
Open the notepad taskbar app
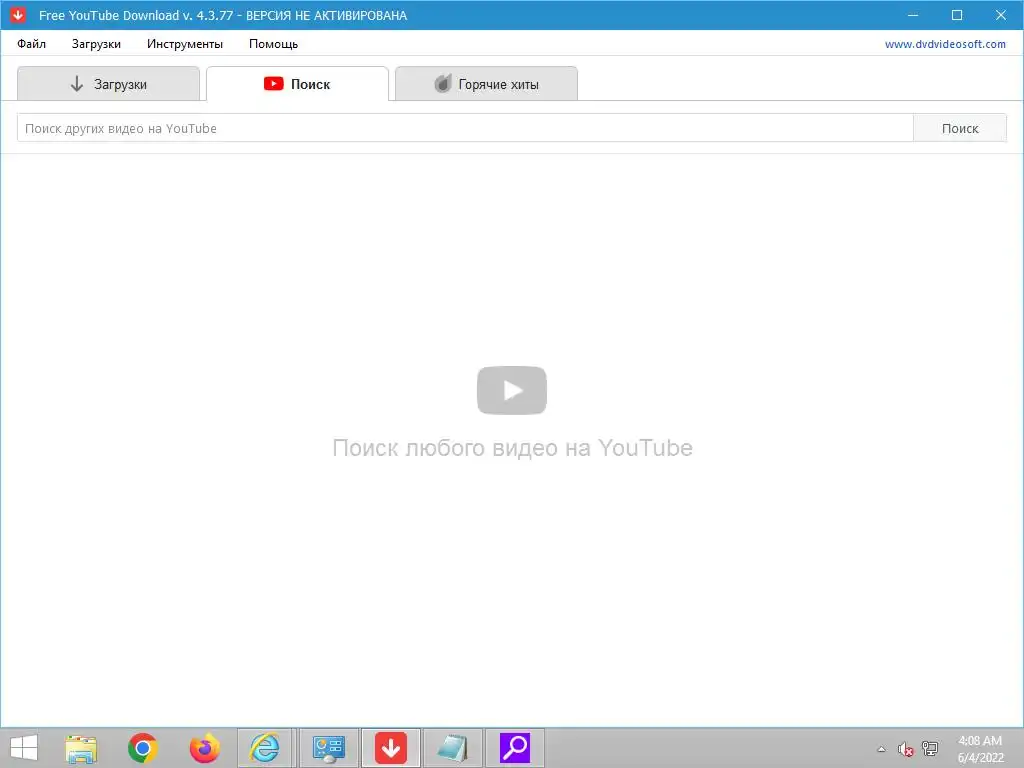pos(453,748)
